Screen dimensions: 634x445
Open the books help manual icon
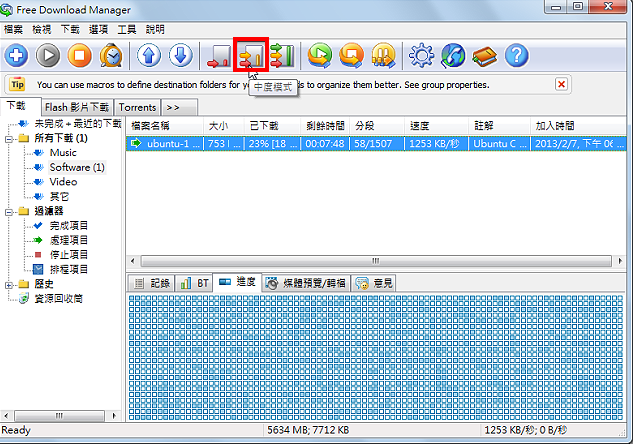[x=485, y=55]
